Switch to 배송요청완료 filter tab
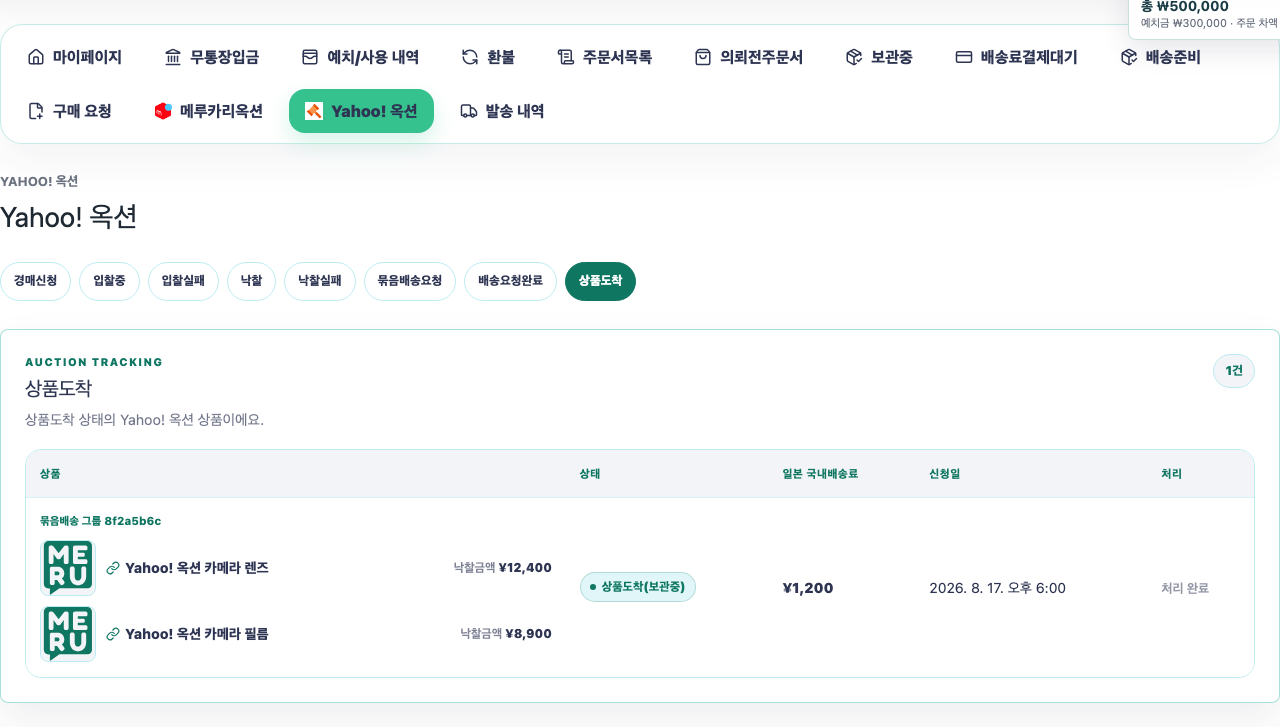The width and height of the screenshot is (1280, 727). click(x=510, y=281)
